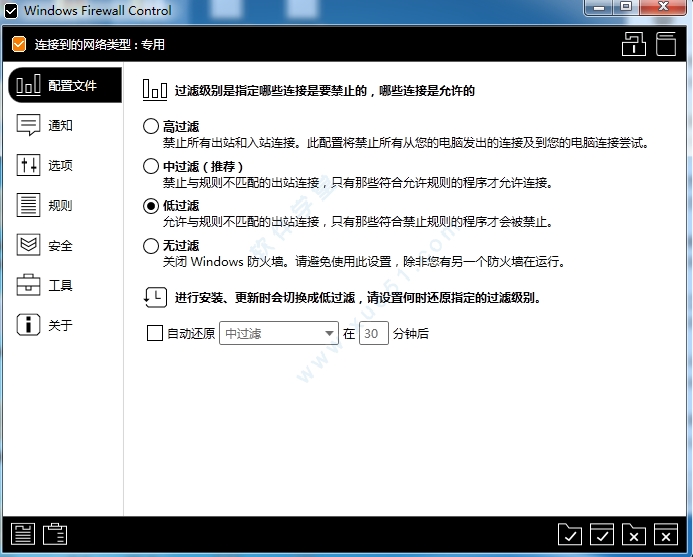This screenshot has height=557, width=693.
Task: Open the 配置文件 profiles section
Action: (65, 85)
